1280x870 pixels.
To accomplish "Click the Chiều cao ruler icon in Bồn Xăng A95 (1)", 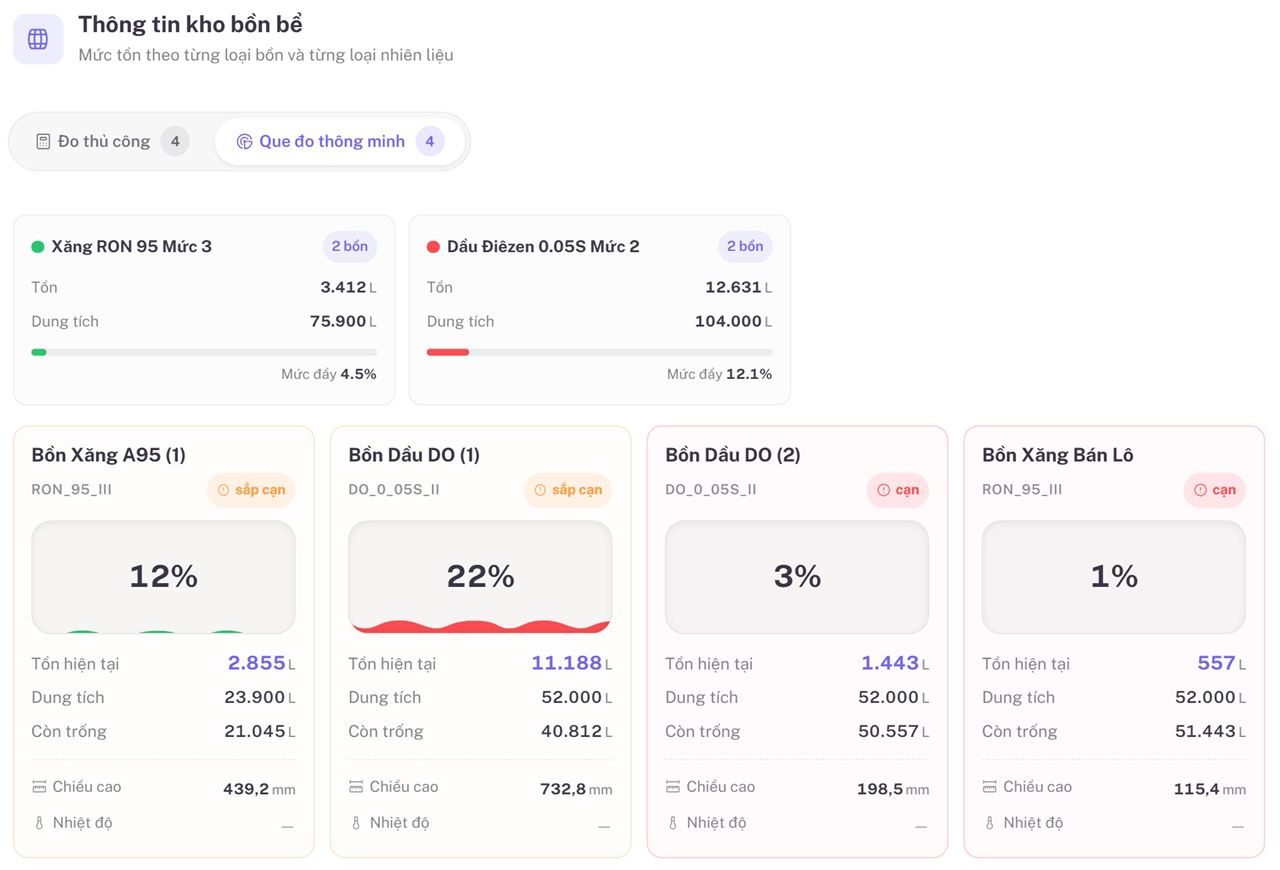I will pyautogui.click(x=39, y=787).
